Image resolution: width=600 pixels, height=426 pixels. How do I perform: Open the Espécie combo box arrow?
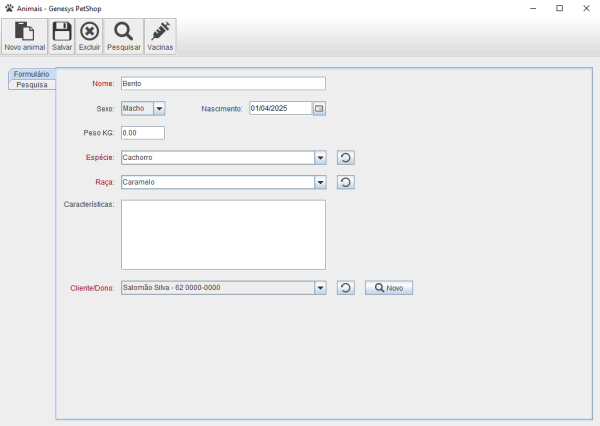320,157
